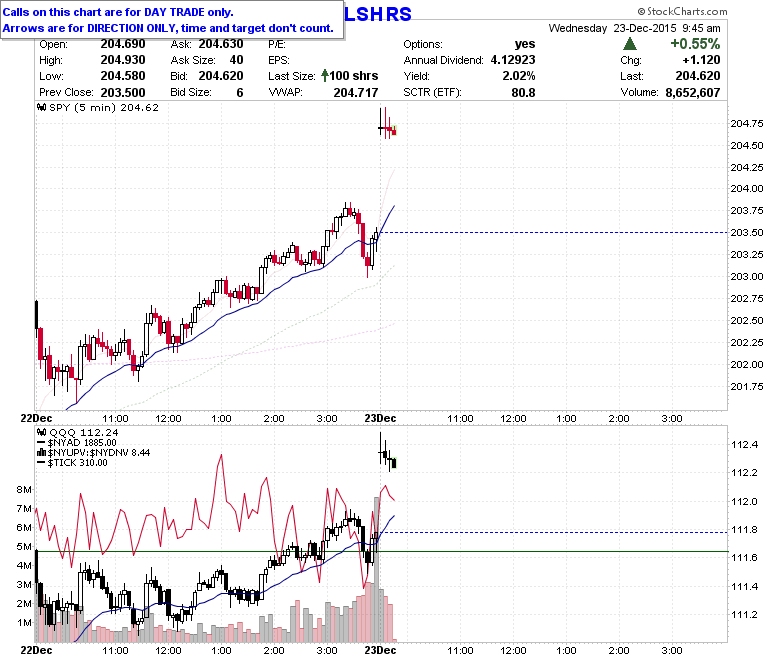The image size is (780, 659).
Task: Select the 'Calls on this chart are for DAY TRADE only.' note
Action: [x=118, y=12]
